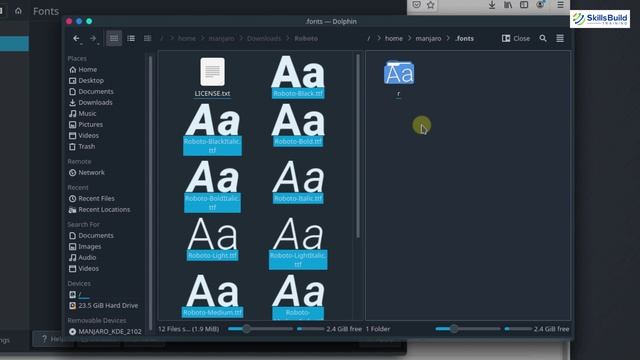Image resolution: width=640 pixels, height=360 pixels.
Task: Select Roboto-Black.ttf font file
Action: tap(298, 78)
